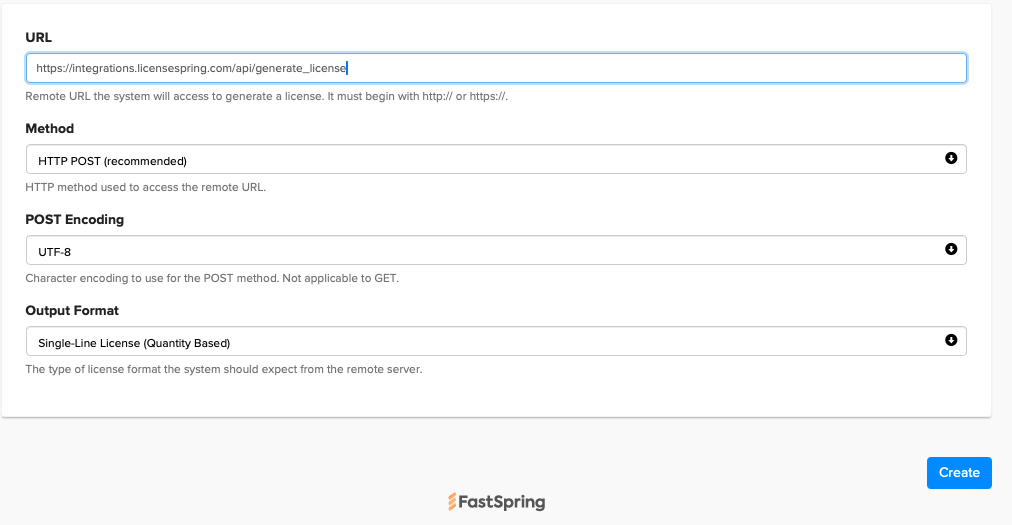Click the POST Encoding label
The image size is (1012, 525).
[74, 219]
